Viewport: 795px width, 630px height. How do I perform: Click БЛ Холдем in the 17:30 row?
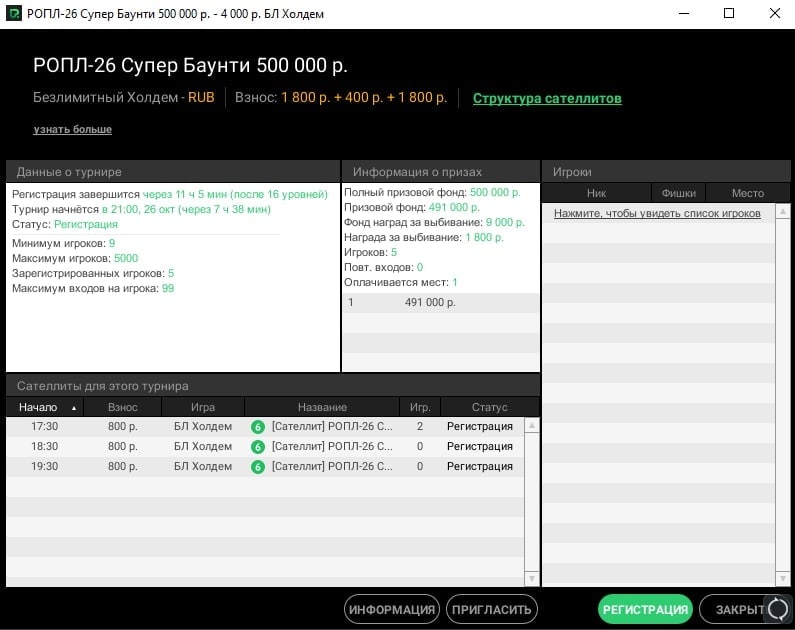203,426
